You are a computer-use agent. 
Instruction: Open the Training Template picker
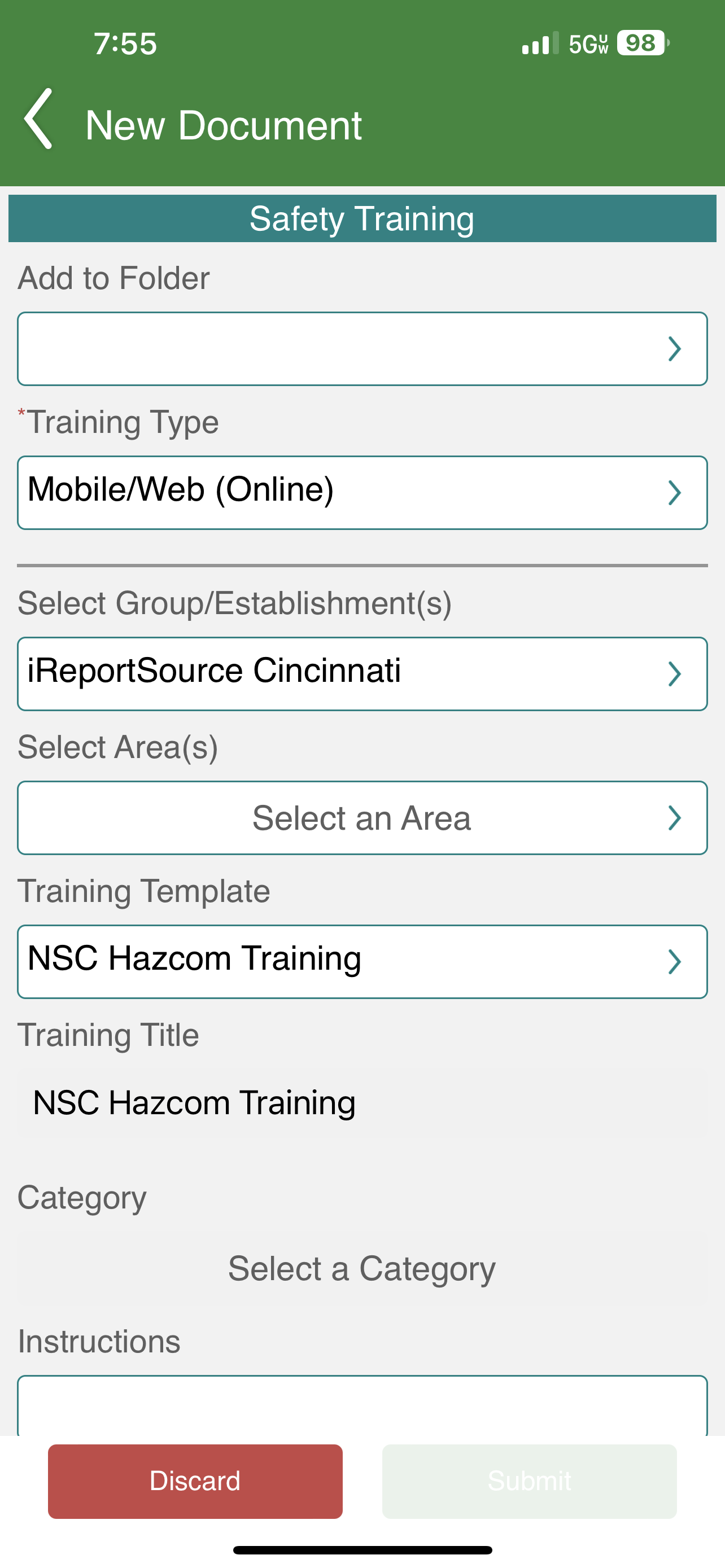tap(362, 962)
